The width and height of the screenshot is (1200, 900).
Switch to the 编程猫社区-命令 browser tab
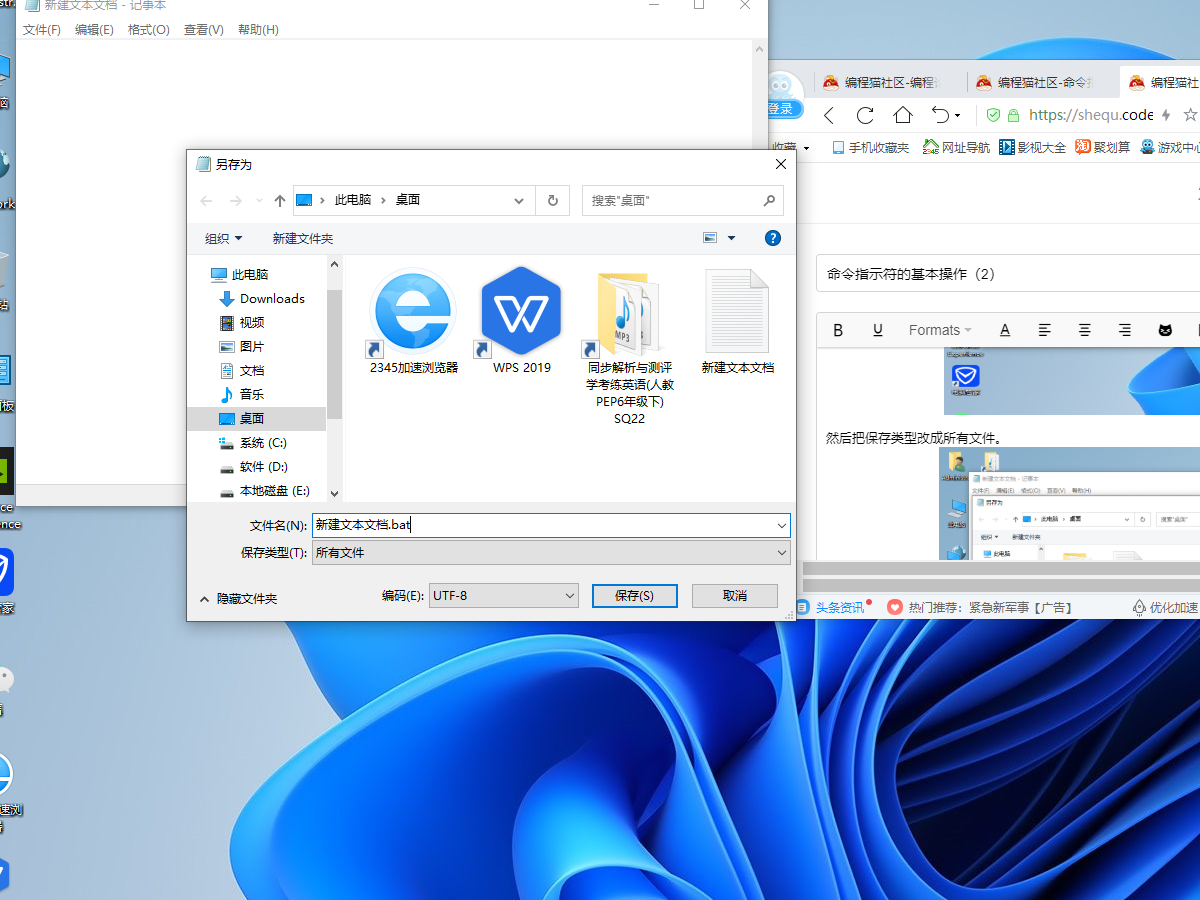[x=1043, y=83]
